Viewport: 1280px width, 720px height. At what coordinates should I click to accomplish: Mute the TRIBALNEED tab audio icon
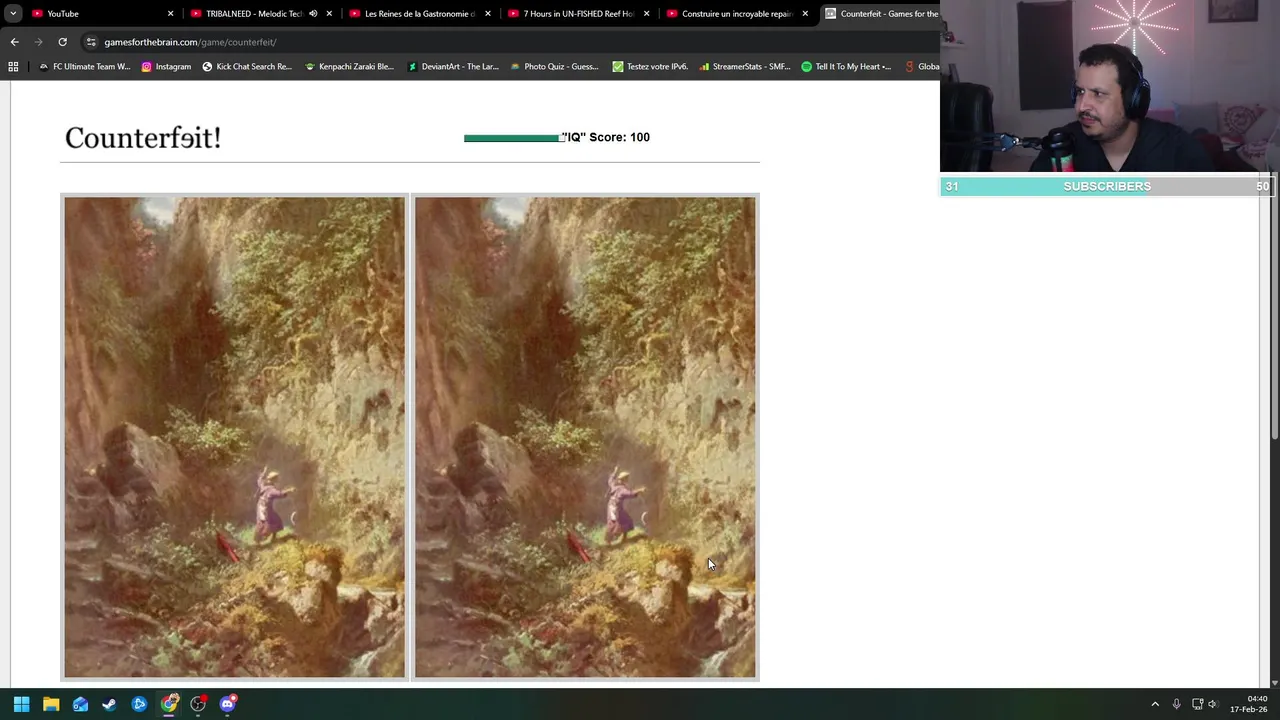[x=313, y=14]
